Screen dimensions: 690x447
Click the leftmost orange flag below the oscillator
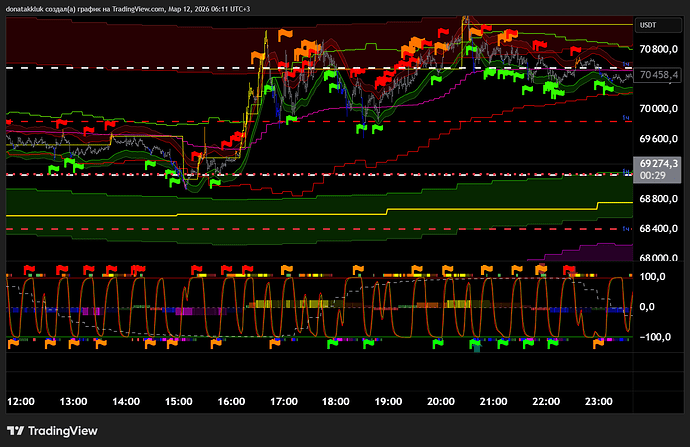(14, 343)
